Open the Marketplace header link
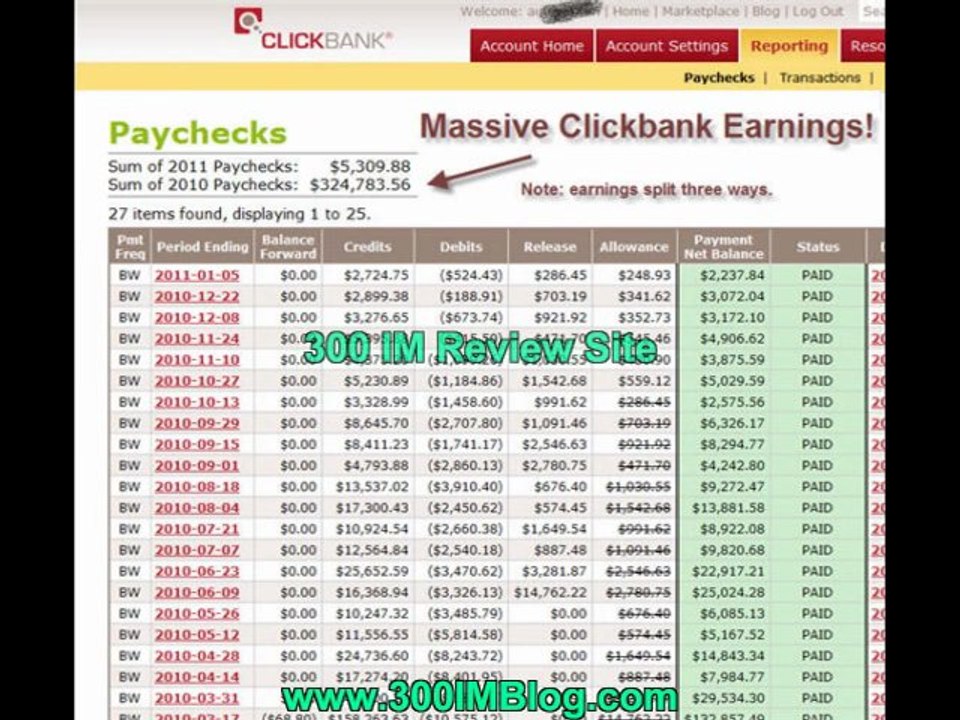This screenshot has height=720, width=960. [x=699, y=12]
